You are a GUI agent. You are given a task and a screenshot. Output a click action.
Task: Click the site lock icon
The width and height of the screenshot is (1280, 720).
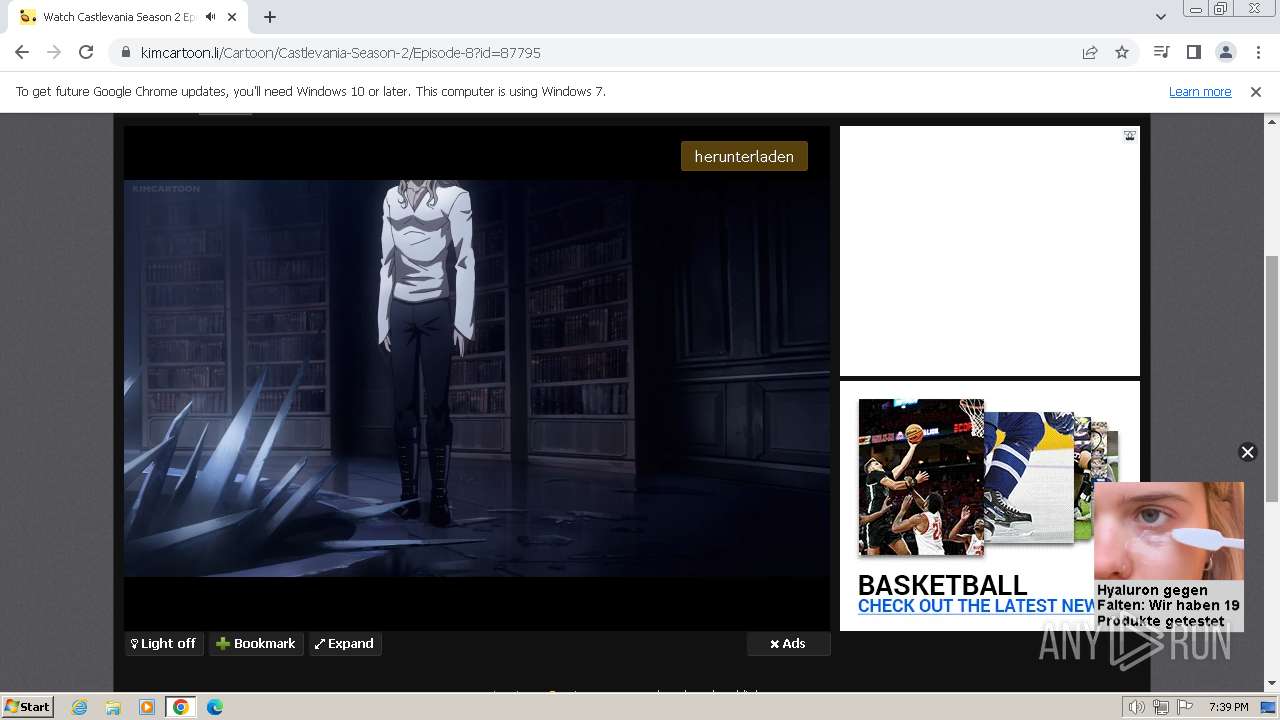coord(126,53)
